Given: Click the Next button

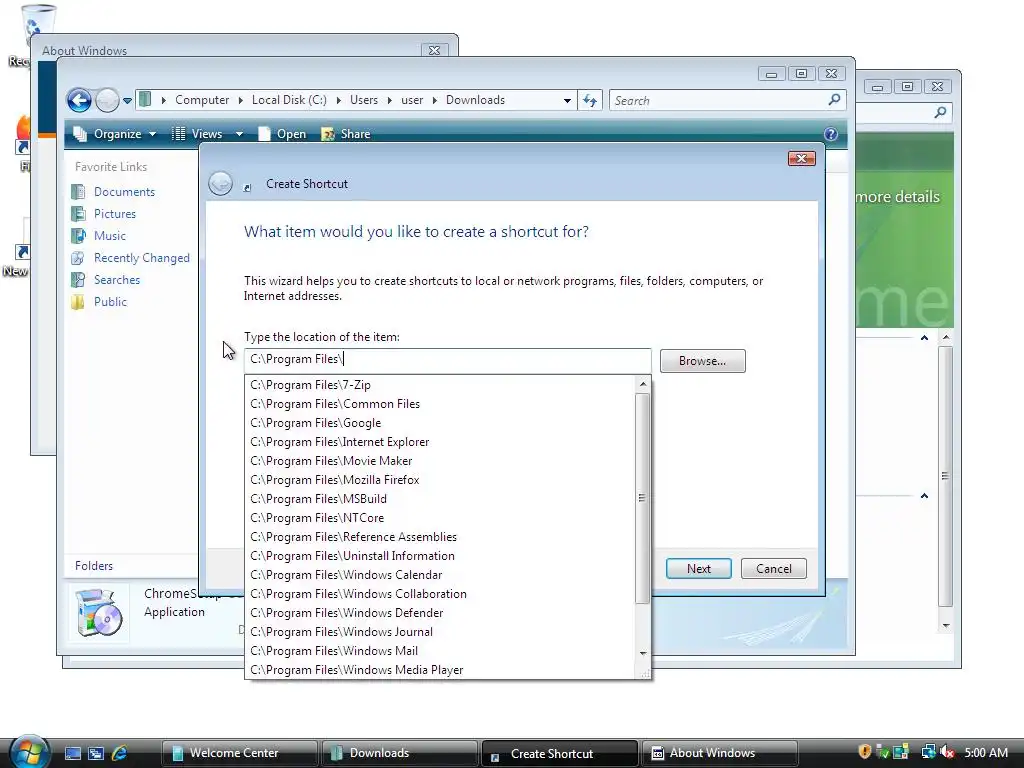Looking at the screenshot, I should coord(699,569).
